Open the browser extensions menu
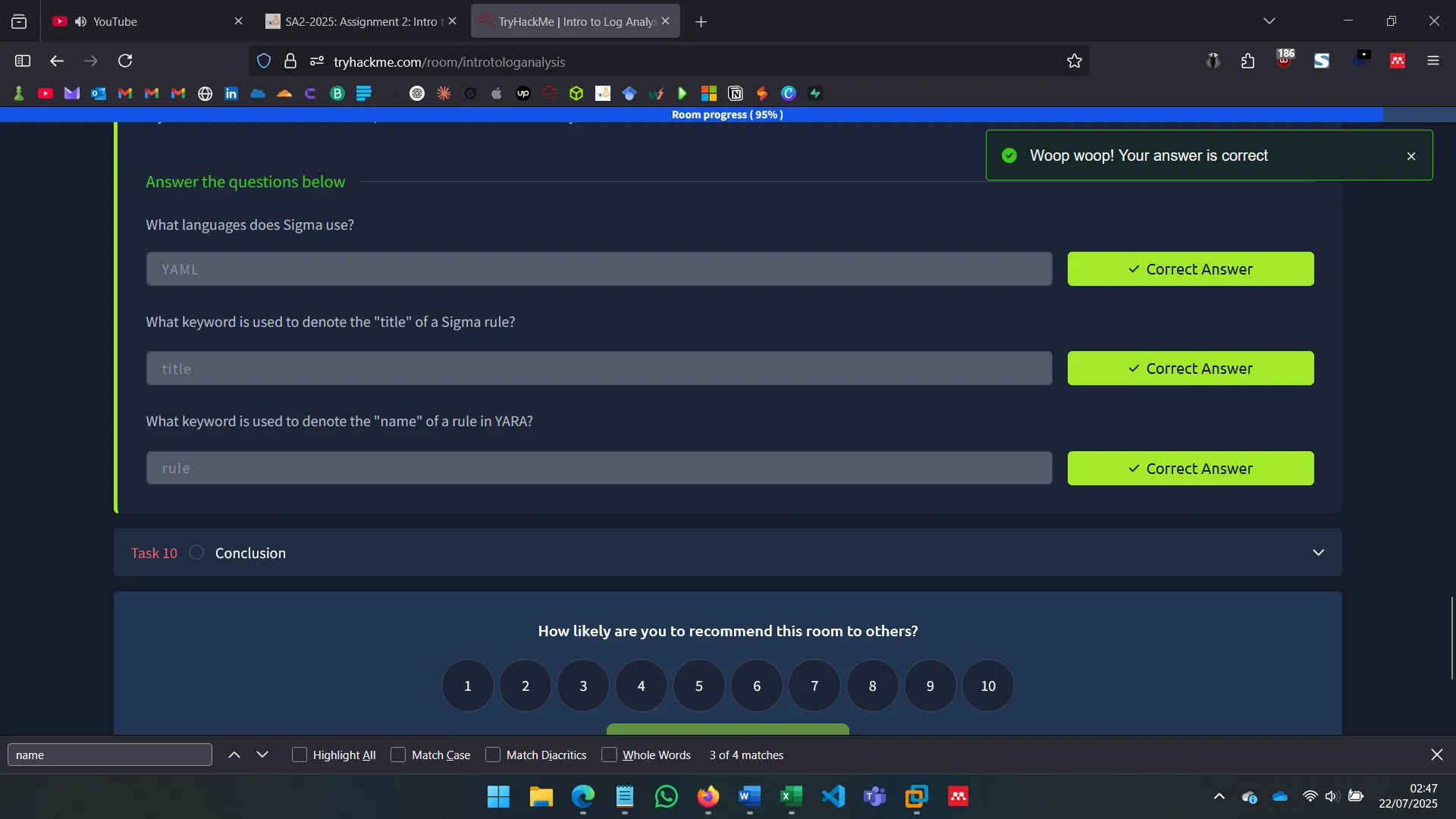The height and width of the screenshot is (819, 1456). point(1247,61)
